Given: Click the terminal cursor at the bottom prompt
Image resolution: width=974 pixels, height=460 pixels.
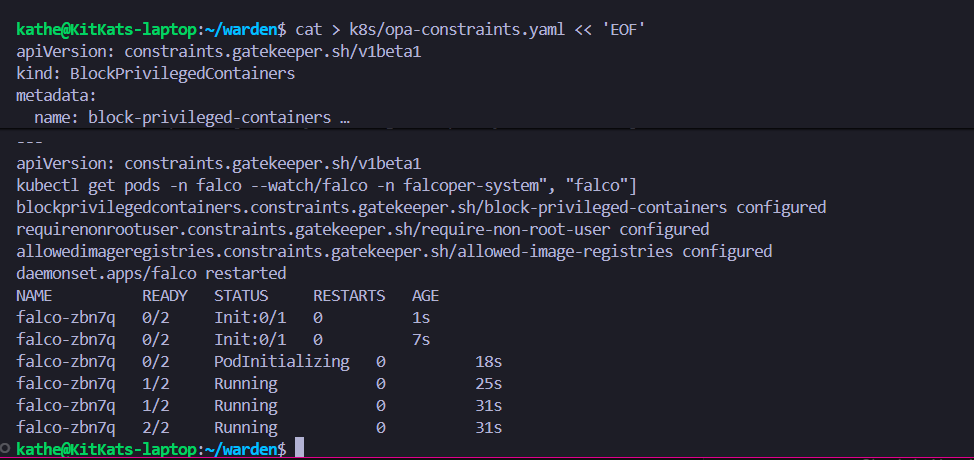Looking at the screenshot, I should pyautogui.click(x=299, y=449).
